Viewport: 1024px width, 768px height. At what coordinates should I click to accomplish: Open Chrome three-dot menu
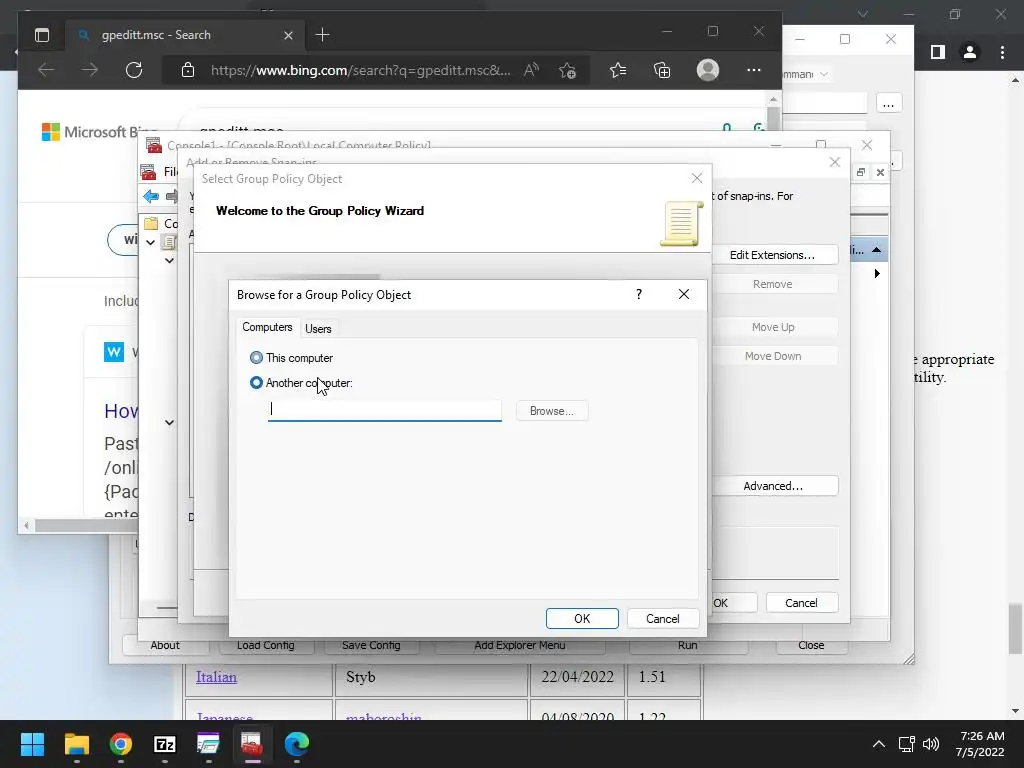coord(1002,52)
